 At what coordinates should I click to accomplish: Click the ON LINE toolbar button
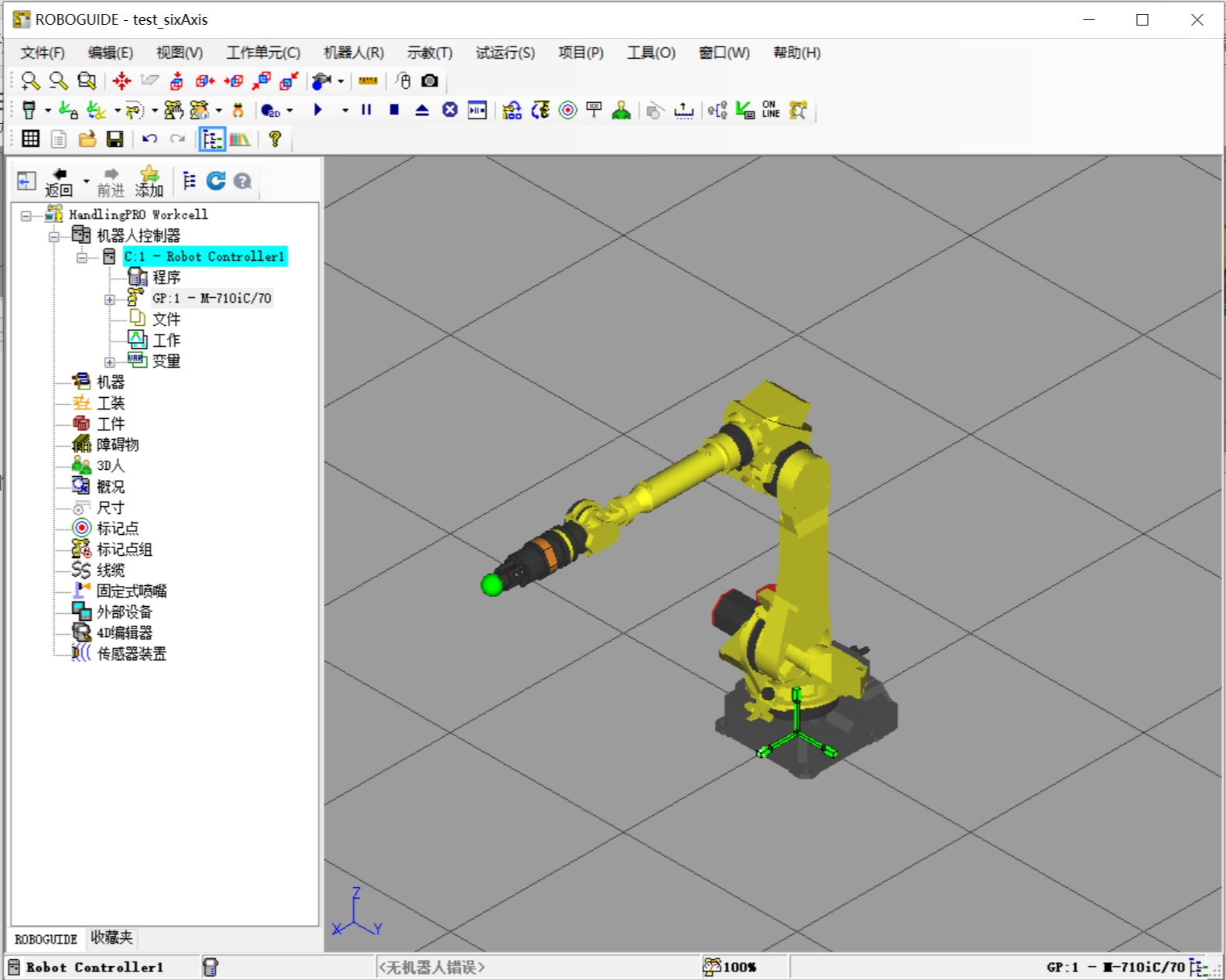pos(771,110)
